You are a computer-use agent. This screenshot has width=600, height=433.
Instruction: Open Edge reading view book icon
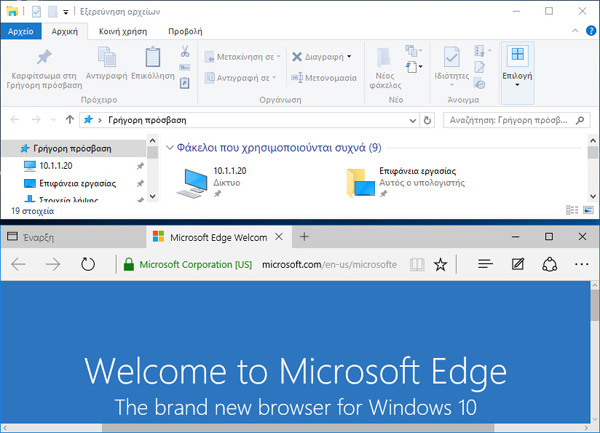[417, 264]
